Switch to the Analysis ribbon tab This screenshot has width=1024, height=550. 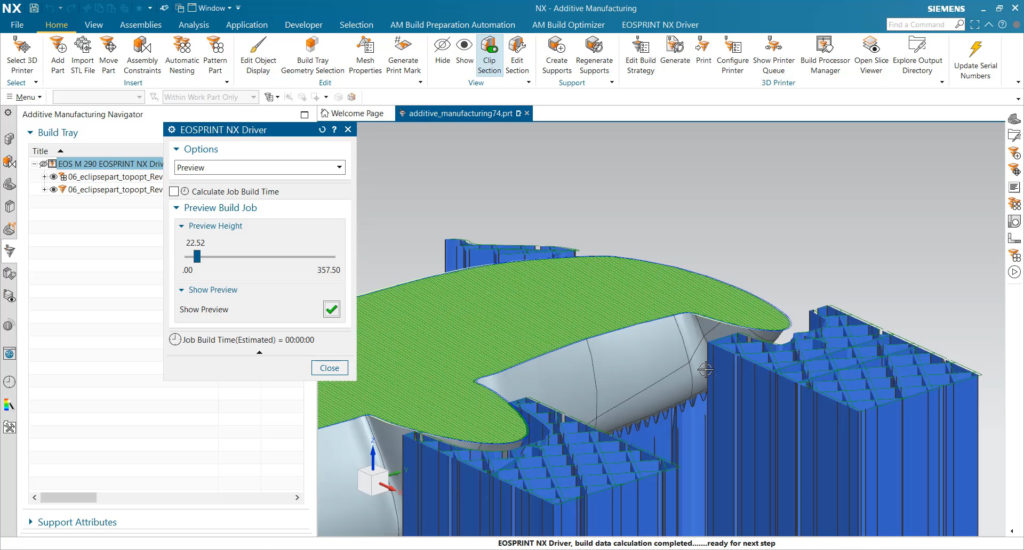(x=193, y=25)
